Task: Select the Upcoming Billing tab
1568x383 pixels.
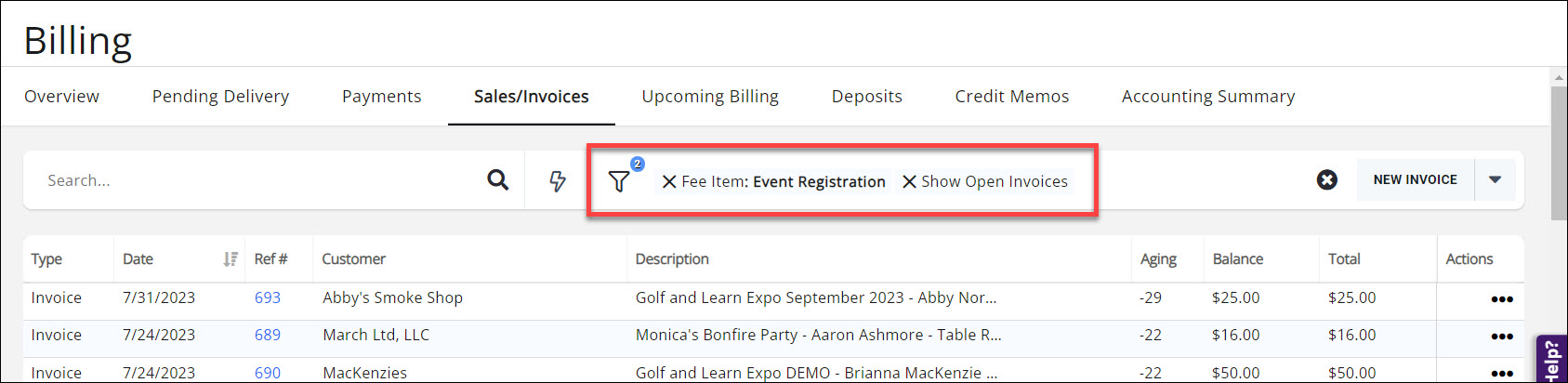Action: (710, 97)
